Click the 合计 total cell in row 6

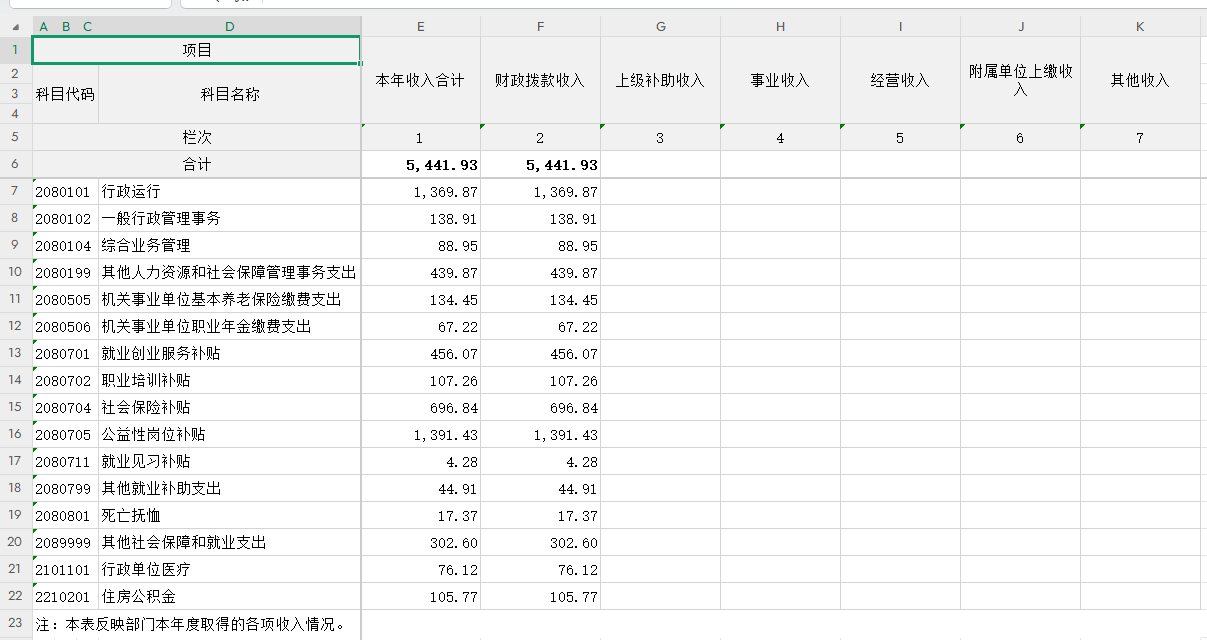tap(196, 164)
